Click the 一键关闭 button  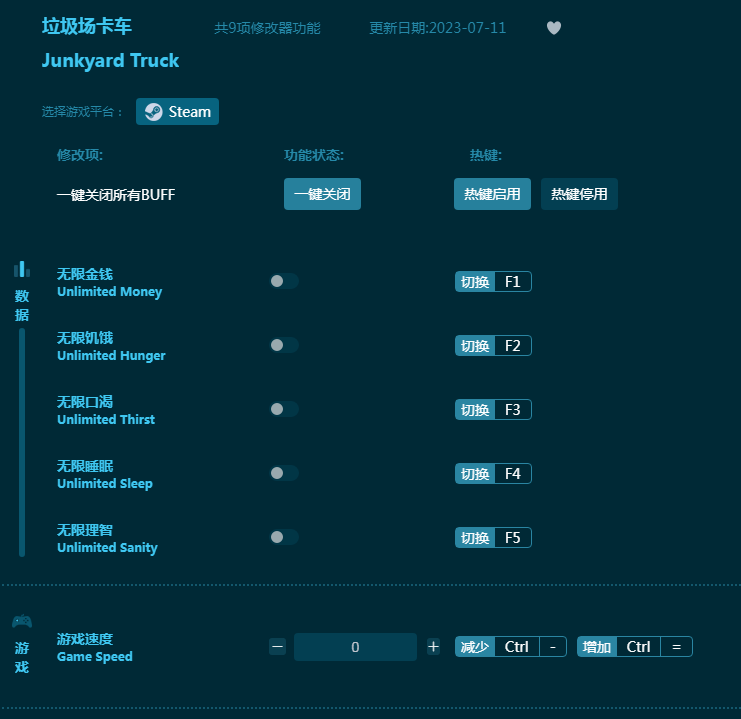point(322,194)
